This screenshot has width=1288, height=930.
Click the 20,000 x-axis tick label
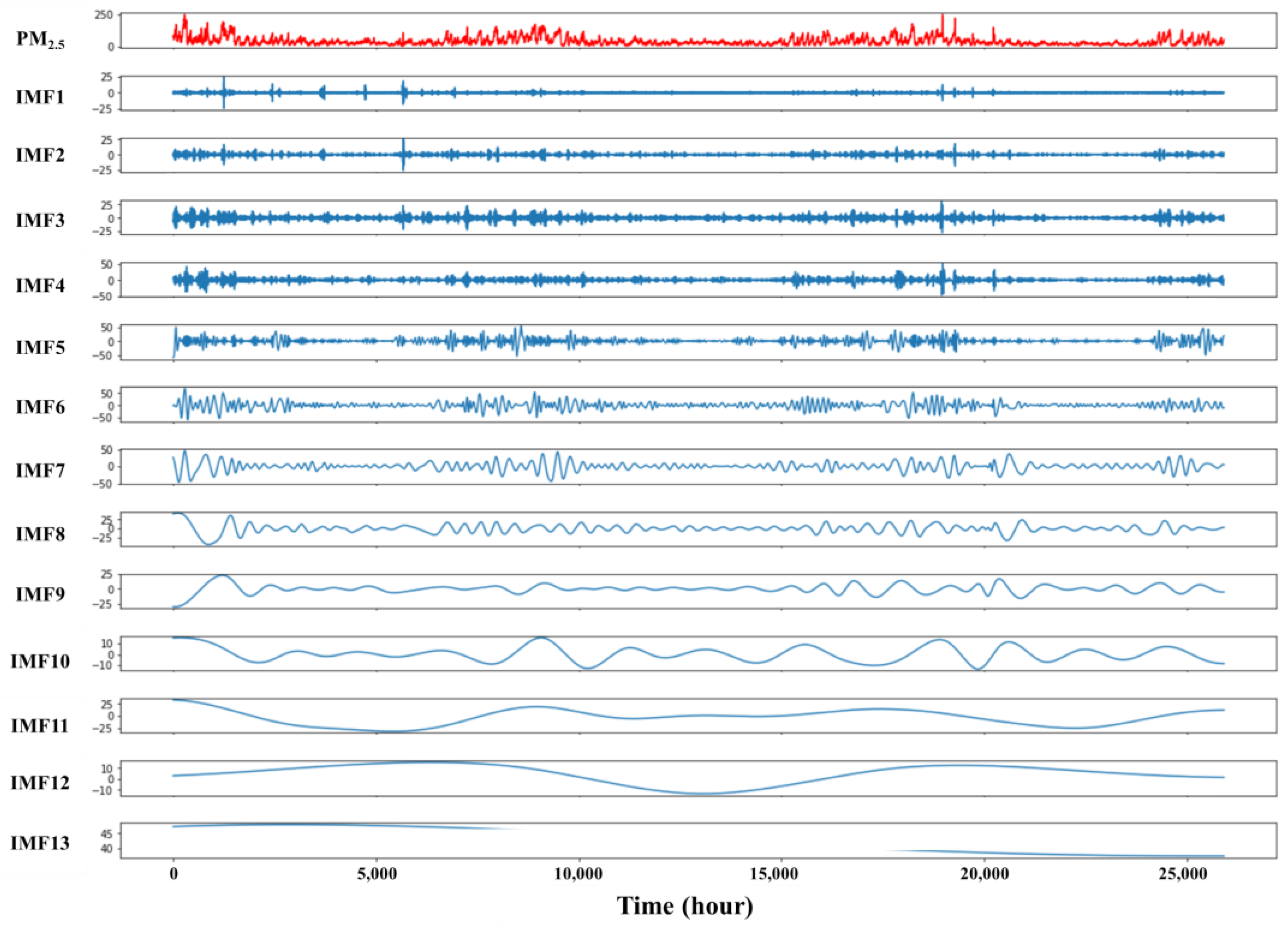(984, 874)
